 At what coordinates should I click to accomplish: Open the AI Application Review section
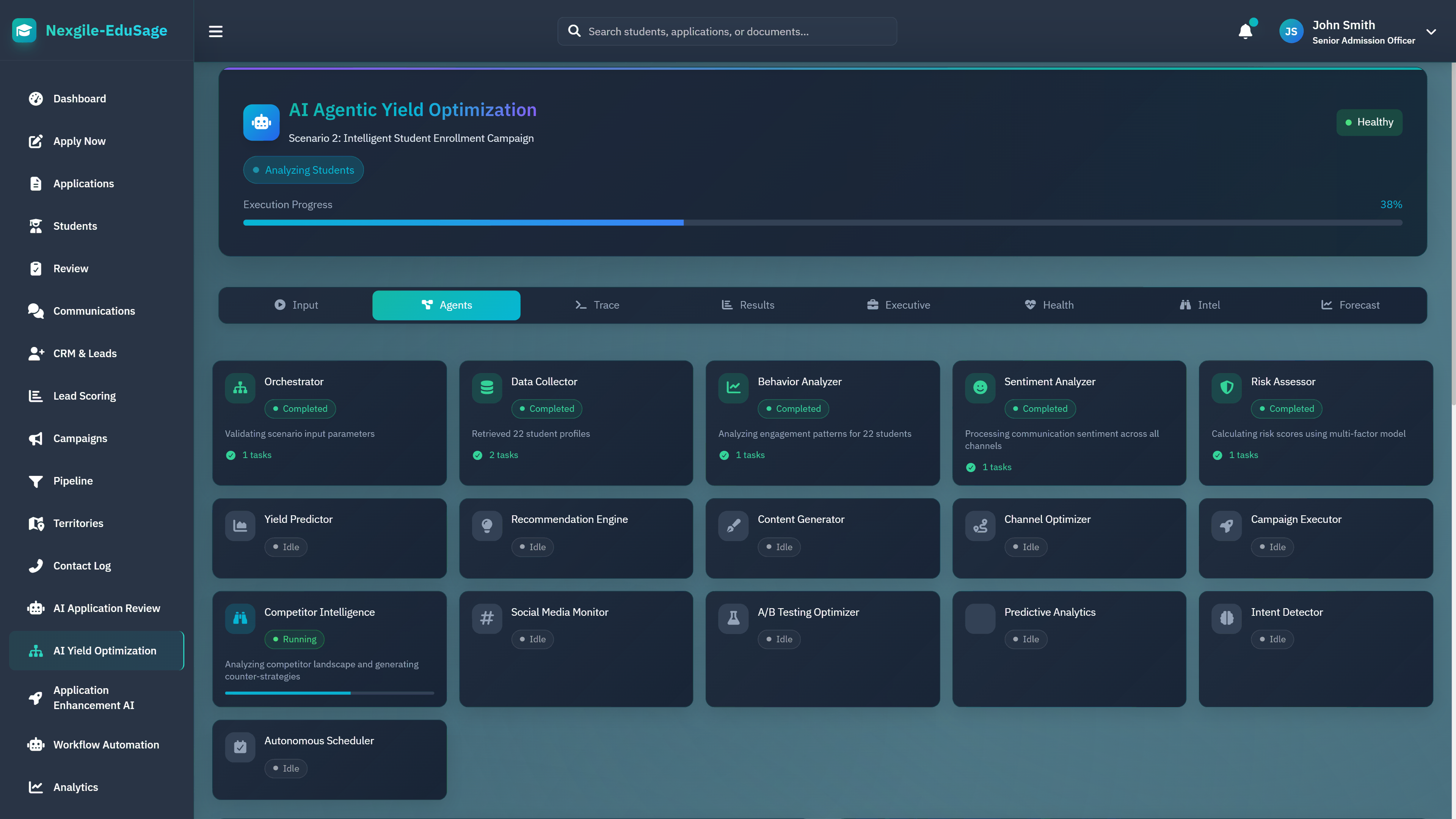pos(106,607)
